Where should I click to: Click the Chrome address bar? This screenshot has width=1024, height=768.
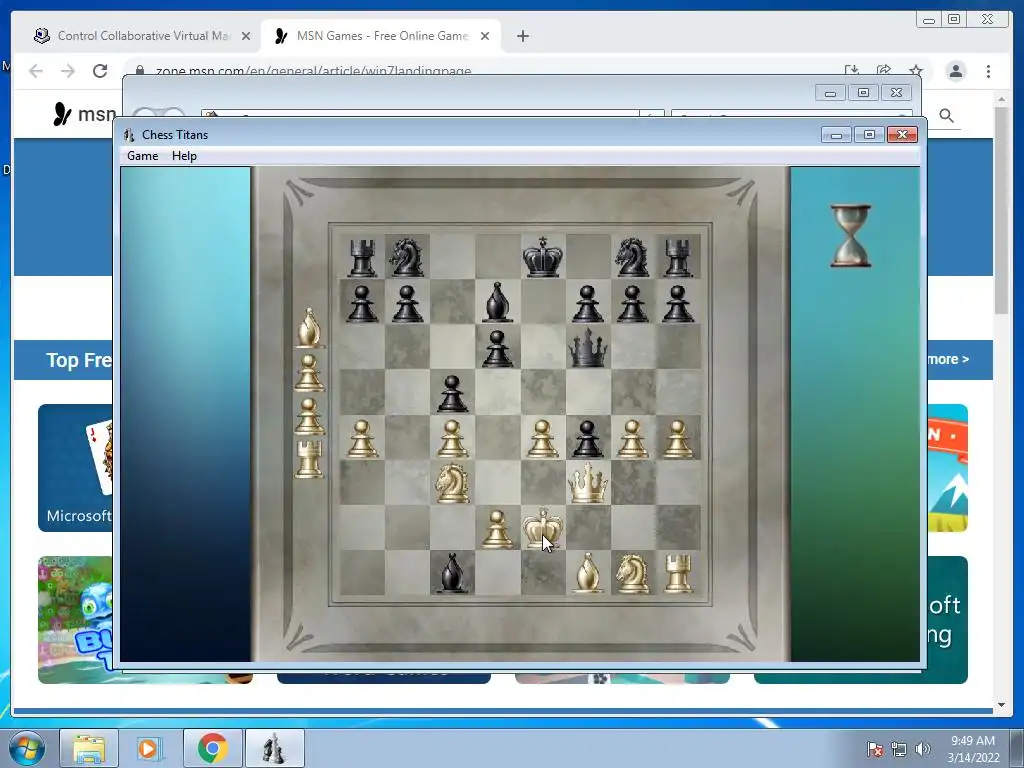click(x=483, y=71)
